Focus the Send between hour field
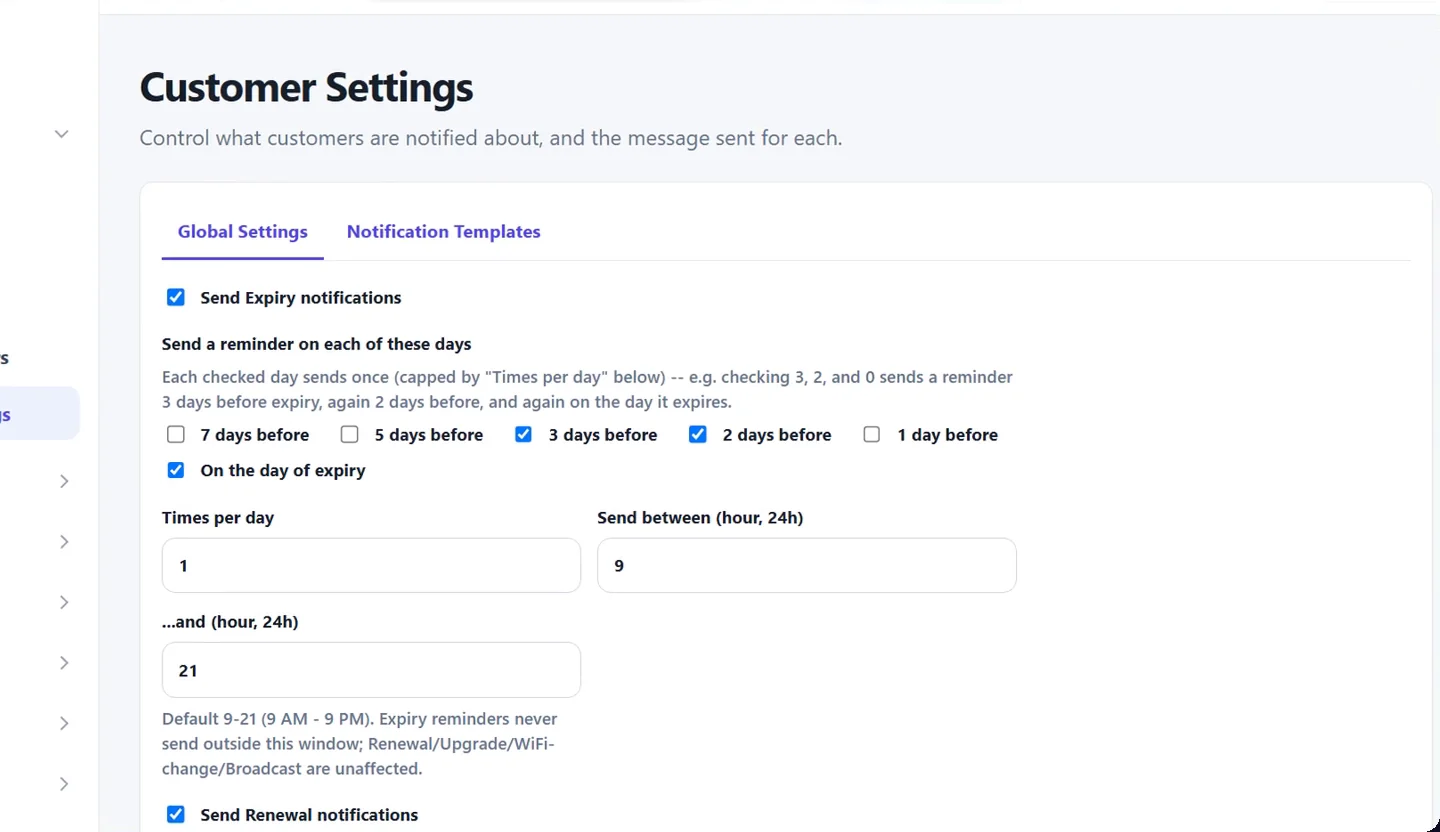This screenshot has height=832, width=1440. coord(807,565)
